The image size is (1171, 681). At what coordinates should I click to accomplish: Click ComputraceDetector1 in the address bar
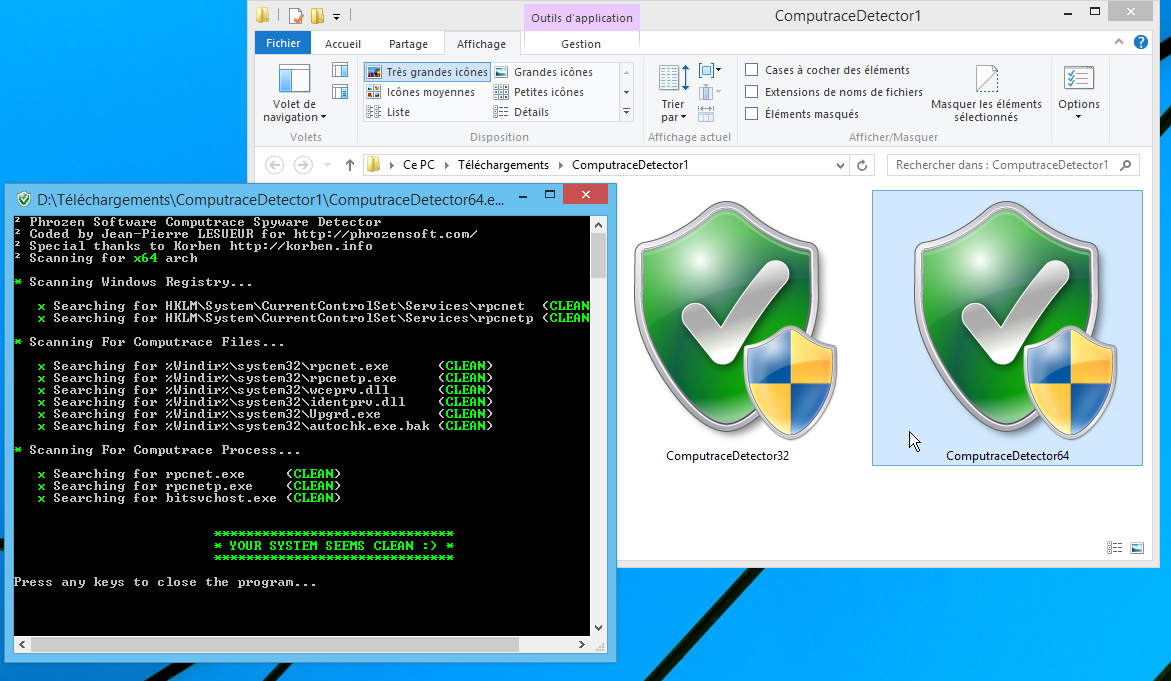[x=630, y=165]
